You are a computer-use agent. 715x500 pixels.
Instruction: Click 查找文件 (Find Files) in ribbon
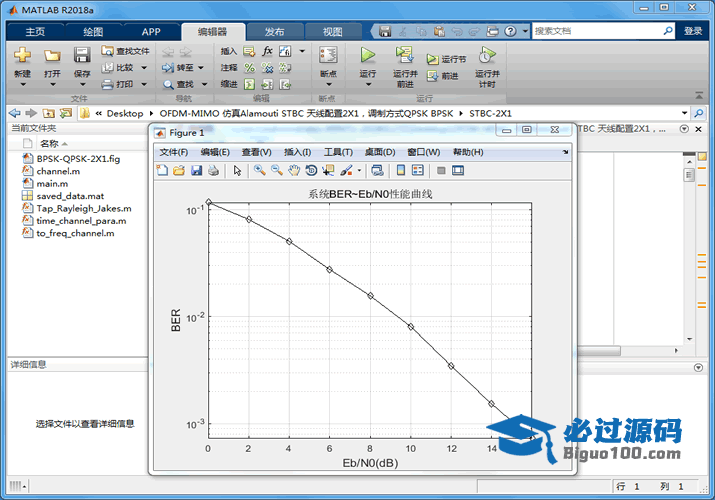[126, 51]
